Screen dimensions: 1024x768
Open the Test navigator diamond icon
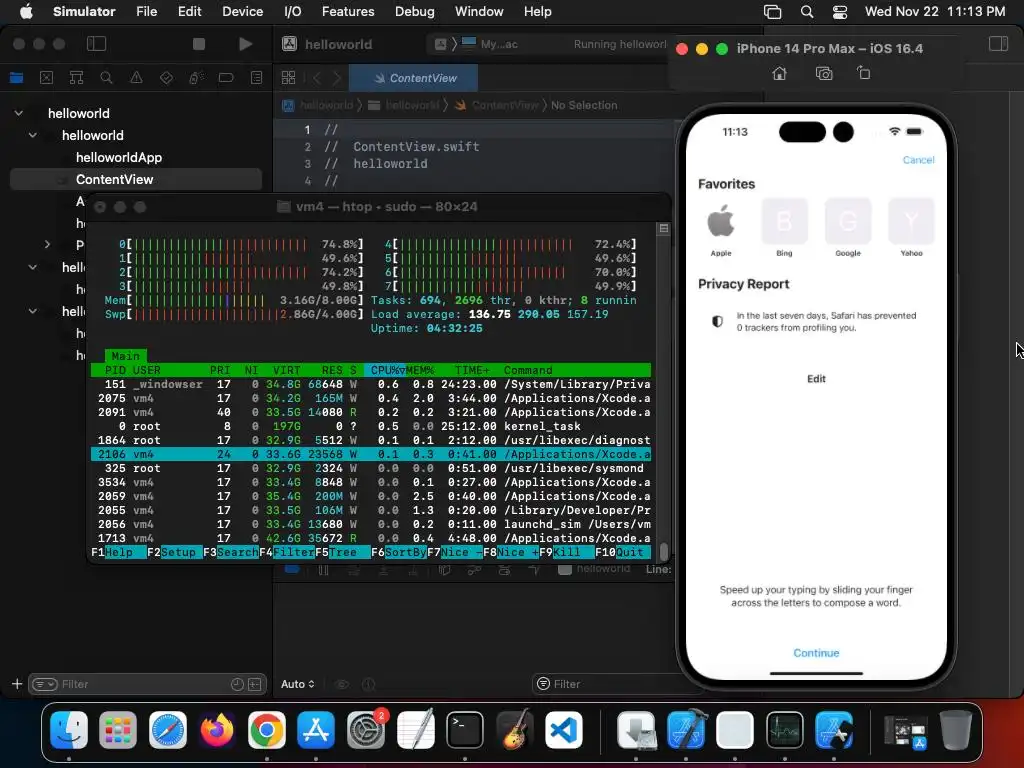coord(167,78)
